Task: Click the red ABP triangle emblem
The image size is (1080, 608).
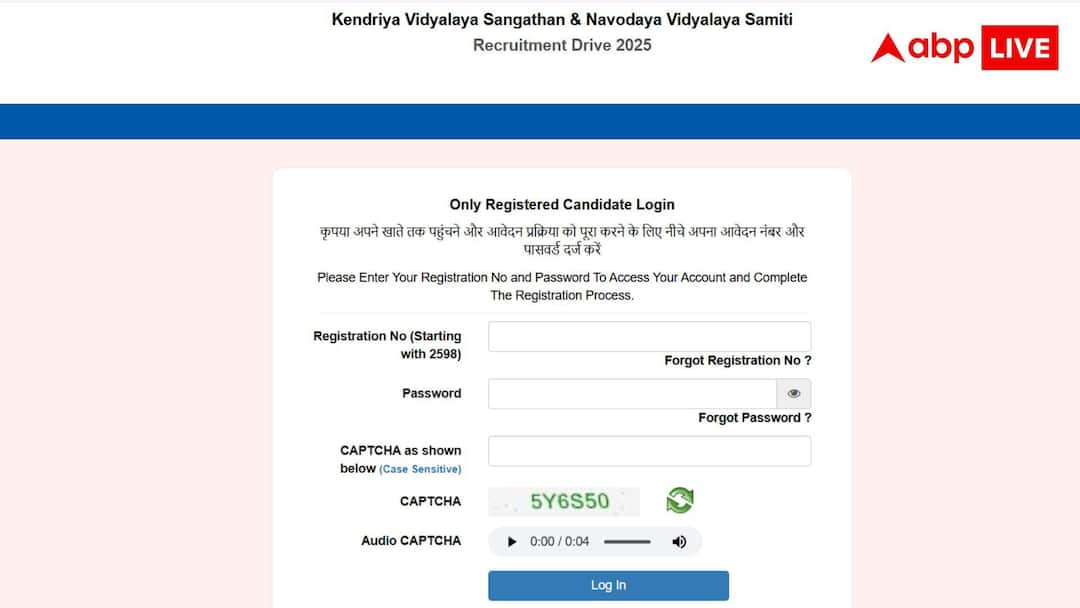Action: click(886, 48)
